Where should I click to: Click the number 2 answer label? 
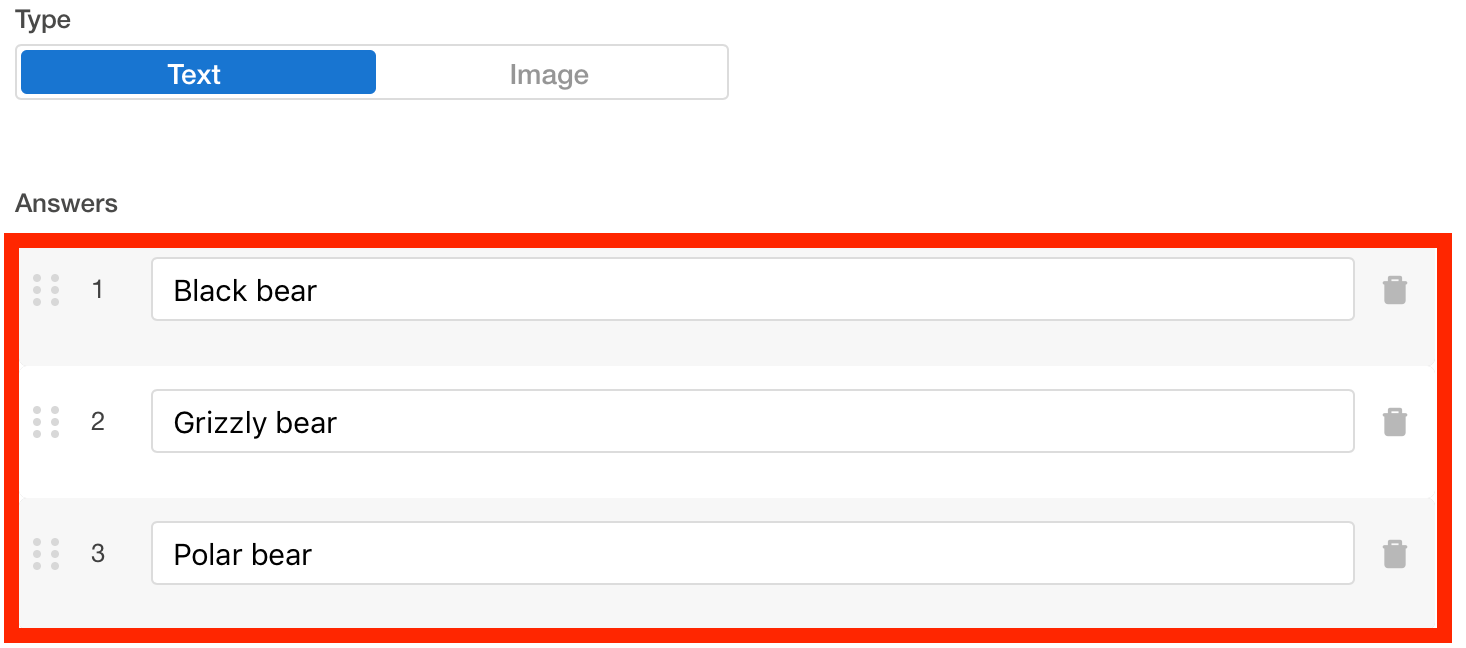point(97,422)
